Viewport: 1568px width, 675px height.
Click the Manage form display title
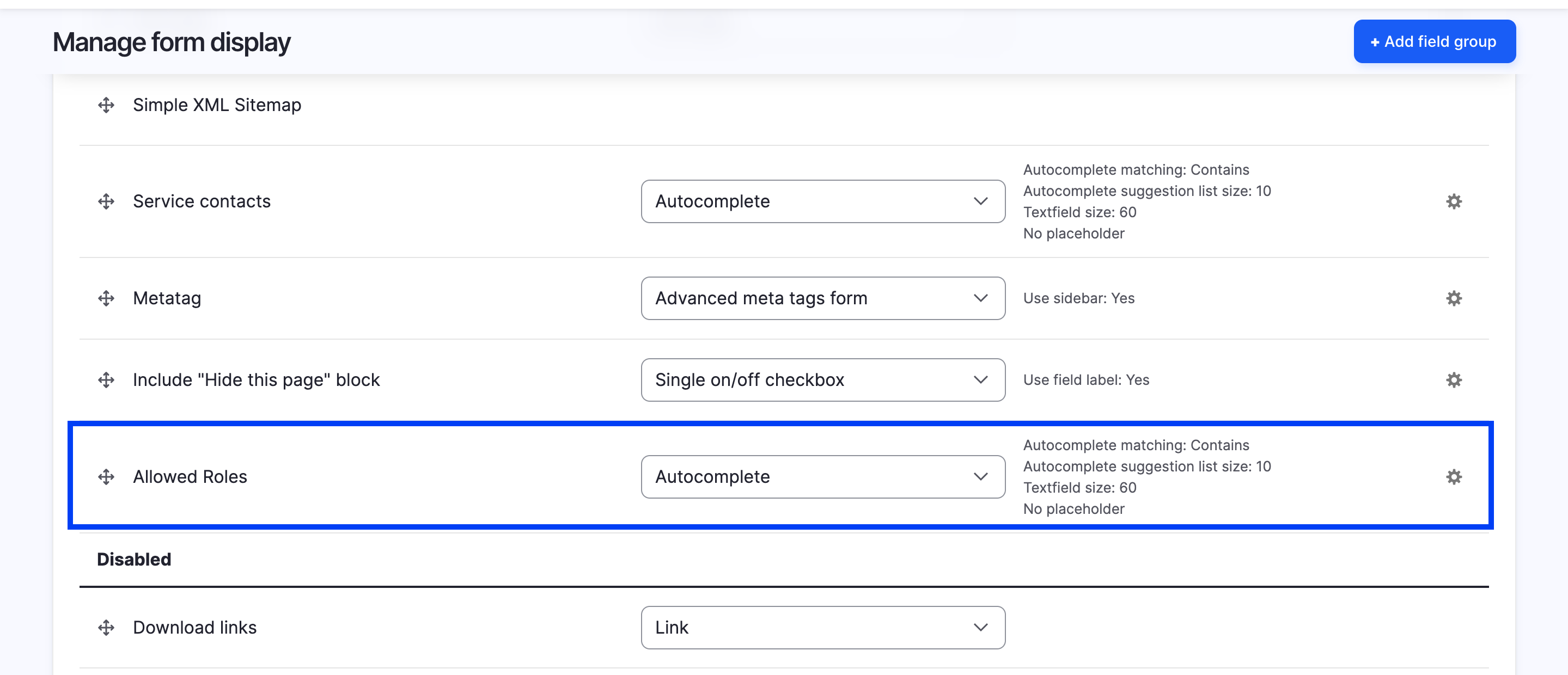coord(172,41)
